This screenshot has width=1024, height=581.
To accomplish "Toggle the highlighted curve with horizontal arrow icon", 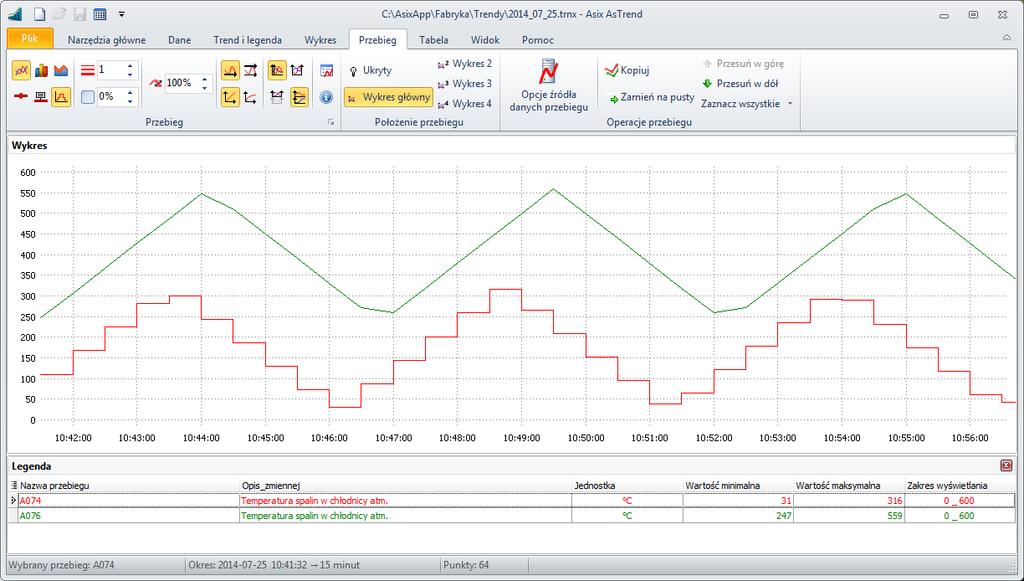I will [x=230, y=70].
